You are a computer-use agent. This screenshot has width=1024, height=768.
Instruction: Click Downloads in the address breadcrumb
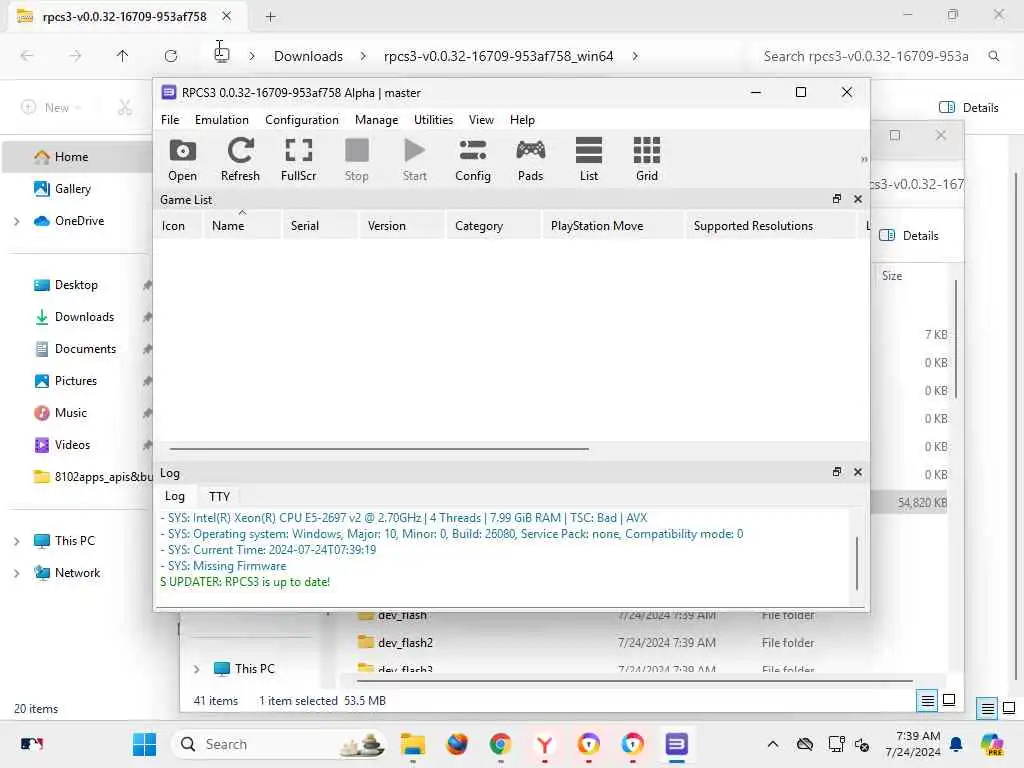(x=308, y=56)
